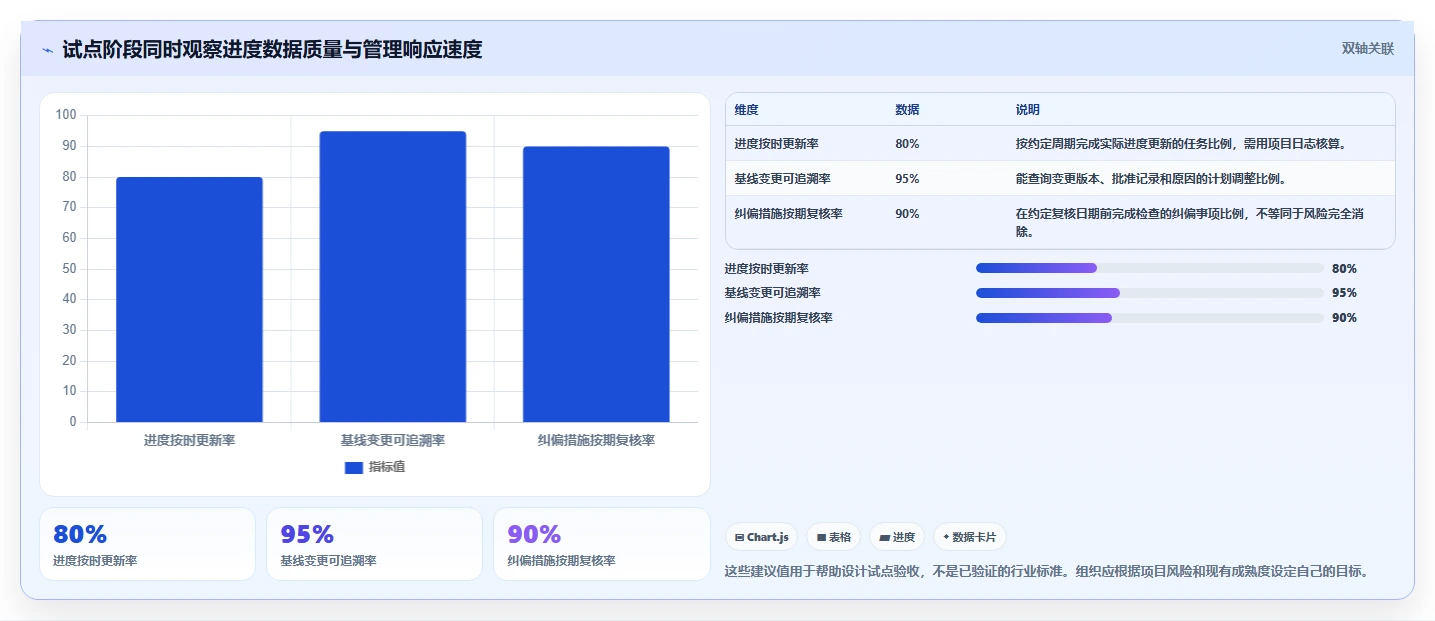1435x621 pixels.
Task: Click the title 试点阶段同时观察进度数据质量与管理响应速度
Action: [272, 49]
